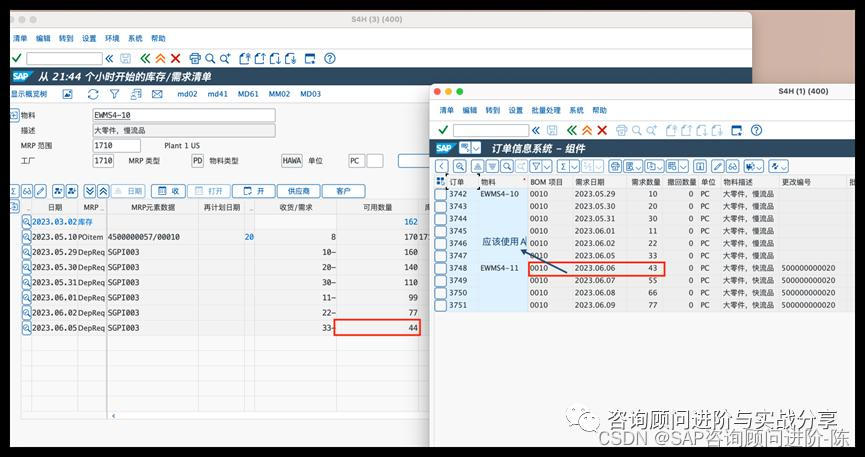Open last dropdown at right end of components toolbar
Screen dimensions: 865x457
pyautogui.click(x=783, y=166)
